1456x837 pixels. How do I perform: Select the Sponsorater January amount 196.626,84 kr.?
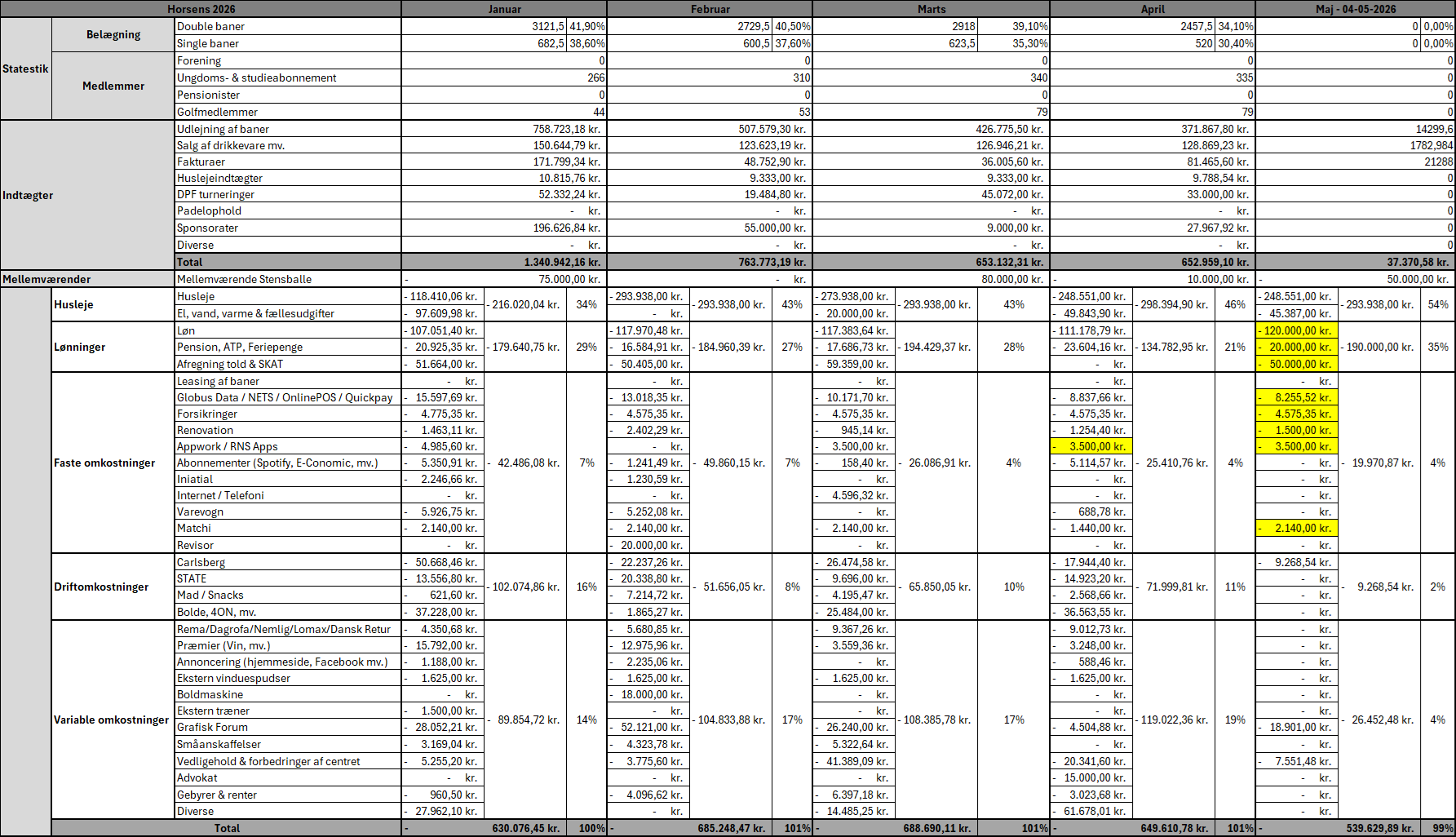click(x=504, y=228)
